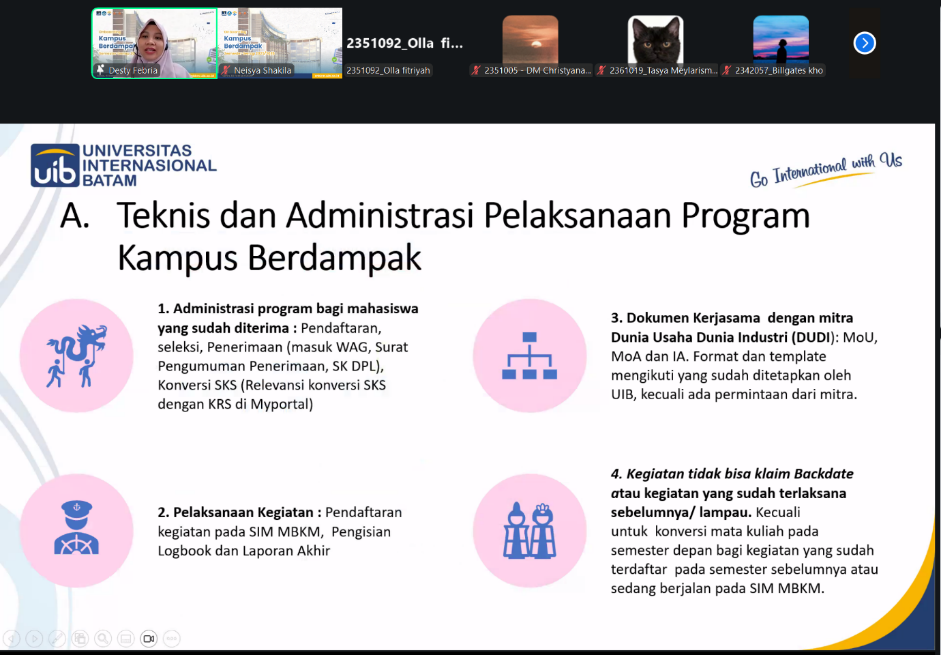This screenshot has width=941, height=655.
Task: Click the next slide arrow icon
Action: [35, 638]
